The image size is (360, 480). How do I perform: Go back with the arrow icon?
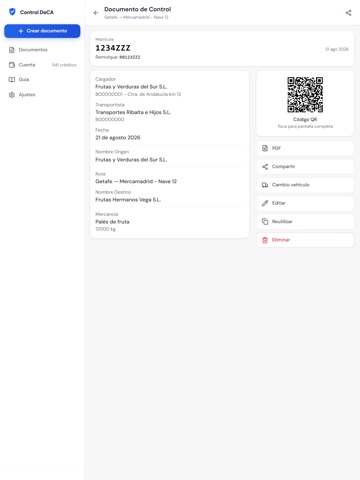(x=96, y=13)
